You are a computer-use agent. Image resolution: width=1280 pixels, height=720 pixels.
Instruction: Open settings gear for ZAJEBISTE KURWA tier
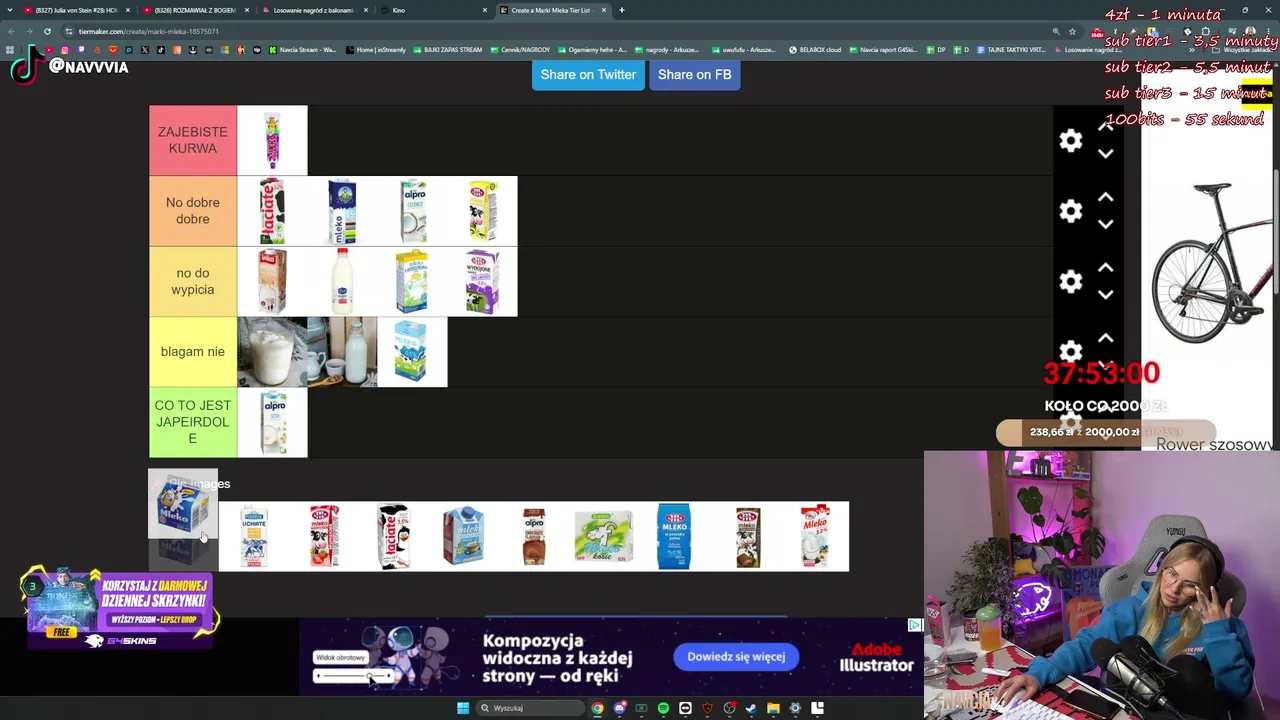click(1071, 141)
